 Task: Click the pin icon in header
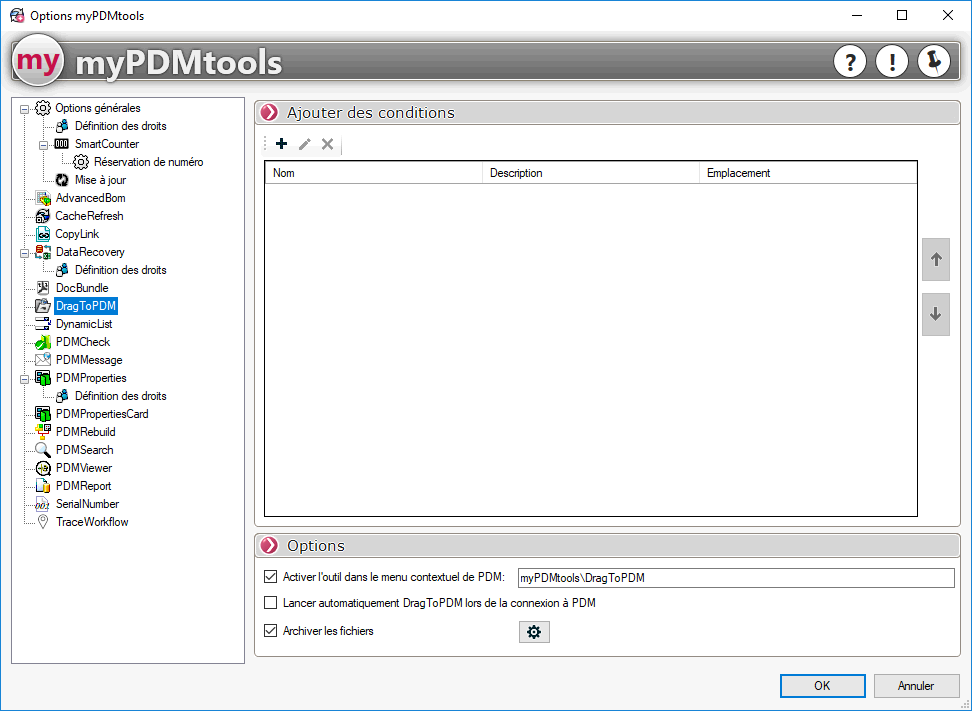[x=934, y=62]
